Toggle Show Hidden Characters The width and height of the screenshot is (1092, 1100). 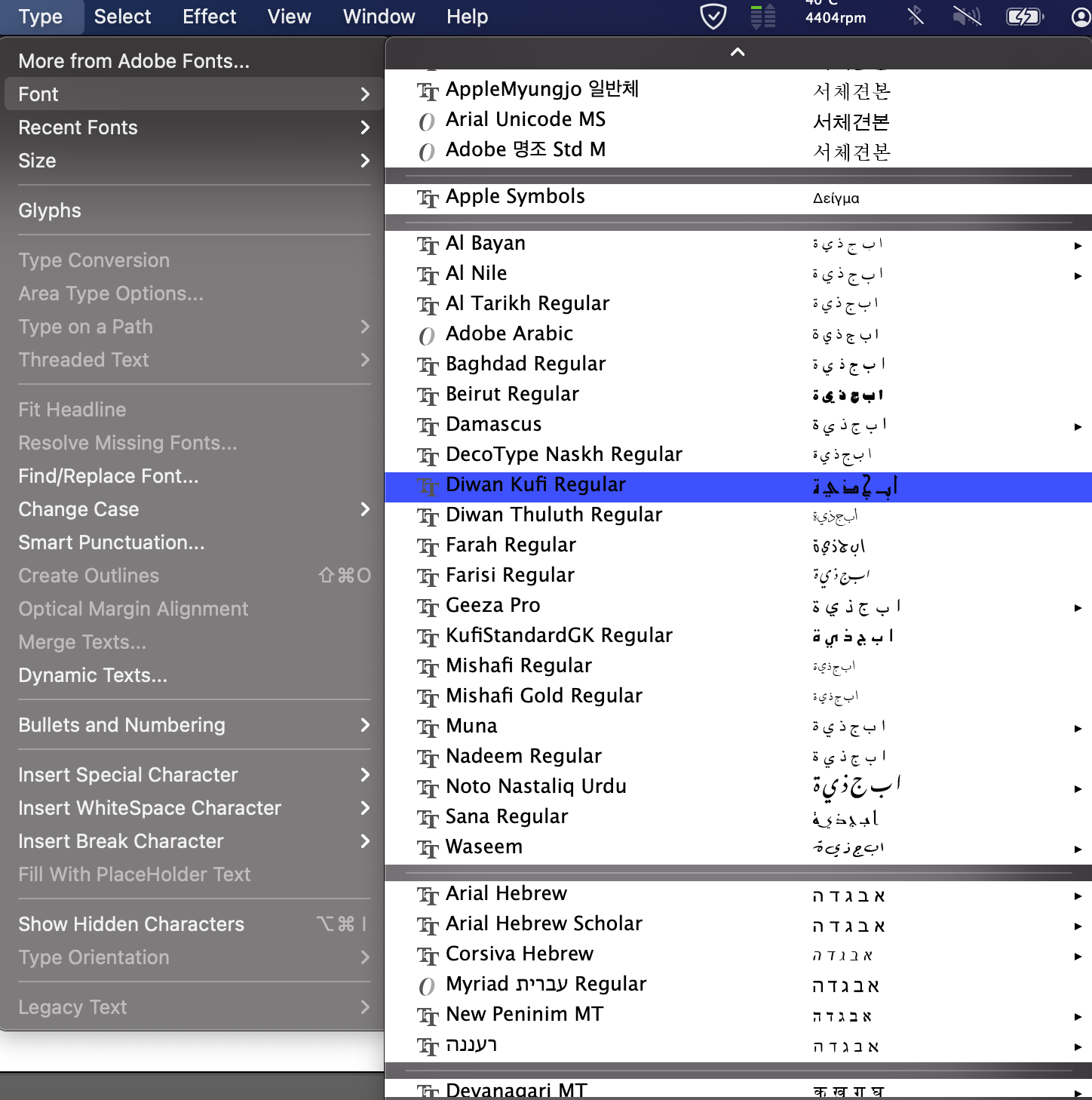coord(193,924)
